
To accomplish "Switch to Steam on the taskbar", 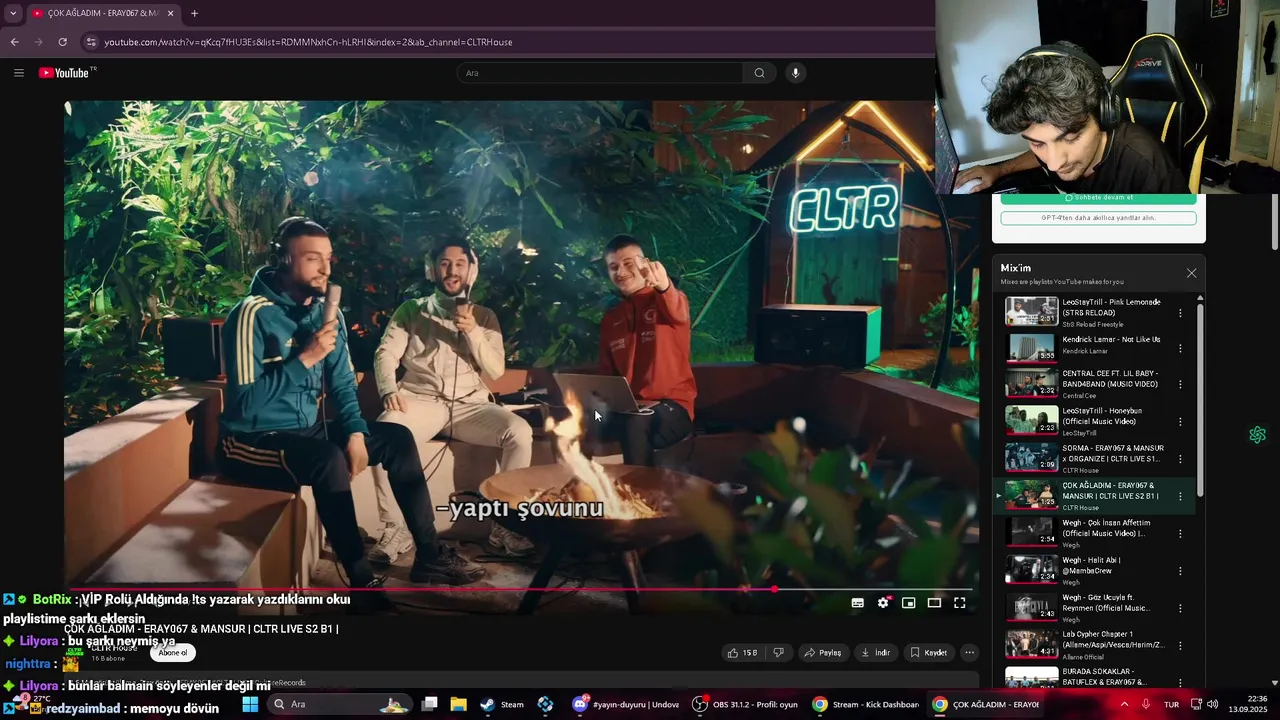I will (x=502, y=704).
